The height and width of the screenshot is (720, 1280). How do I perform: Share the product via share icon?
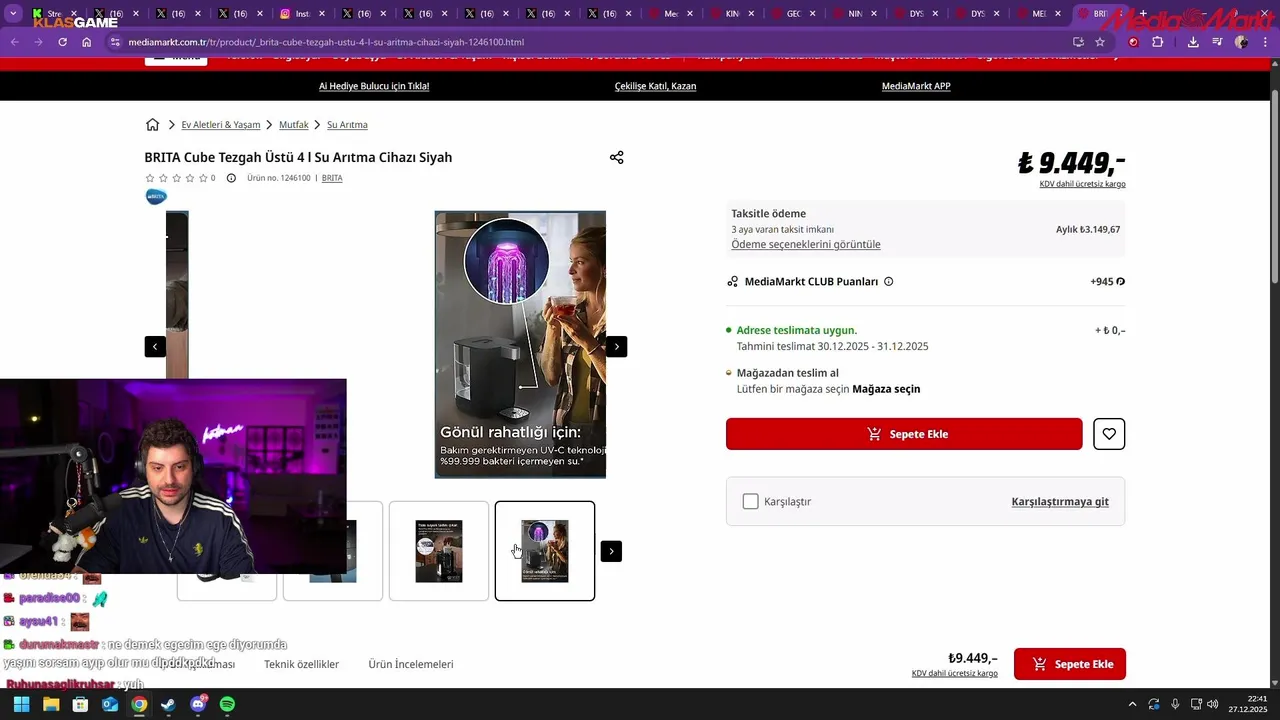pyautogui.click(x=616, y=158)
